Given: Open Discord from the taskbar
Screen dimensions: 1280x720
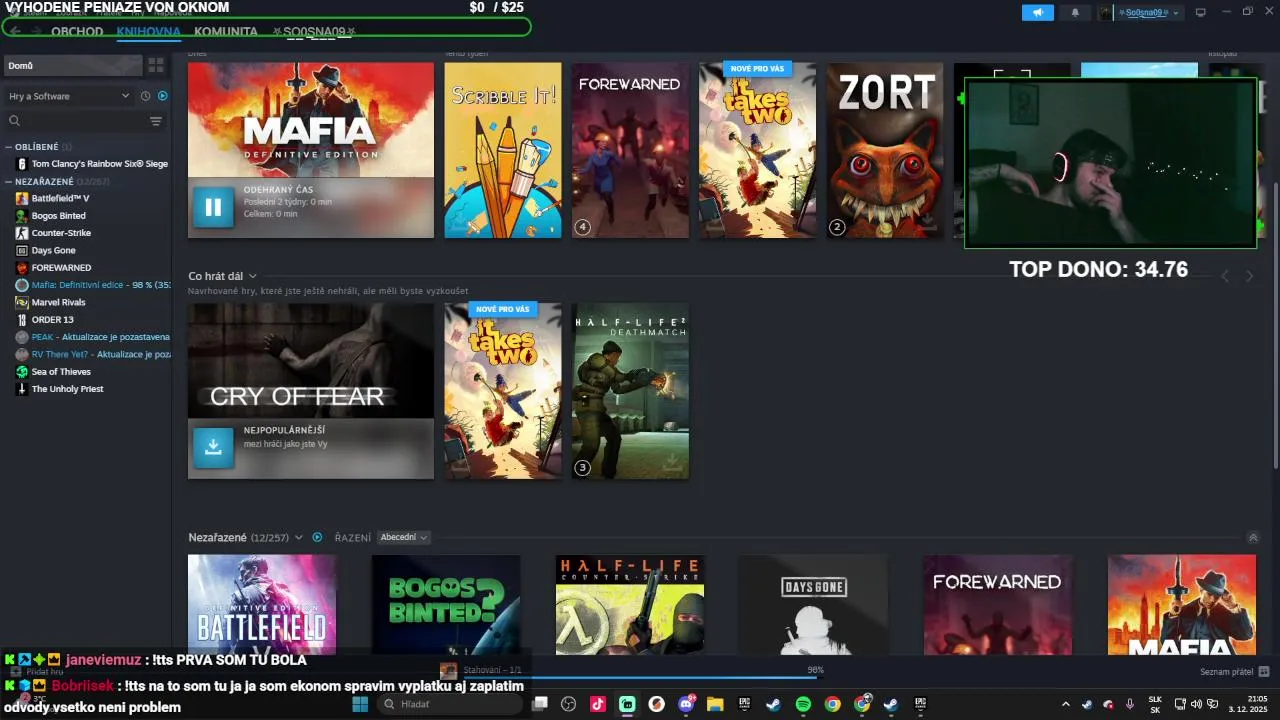Looking at the screenshot, I should tap(686, 704).
